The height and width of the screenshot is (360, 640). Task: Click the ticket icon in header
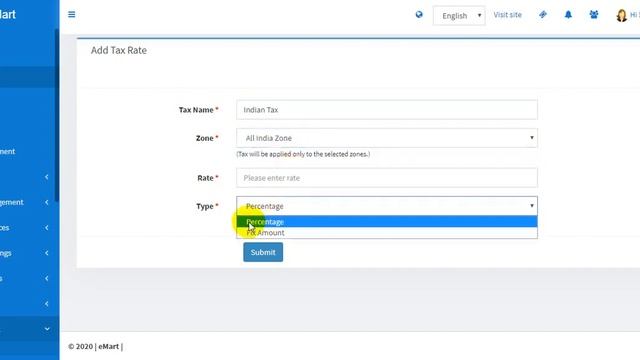click(x=542, y=15)
